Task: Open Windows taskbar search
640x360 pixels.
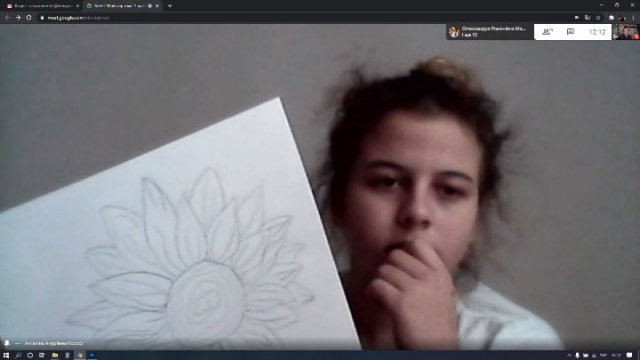Action: pos(18,355)
